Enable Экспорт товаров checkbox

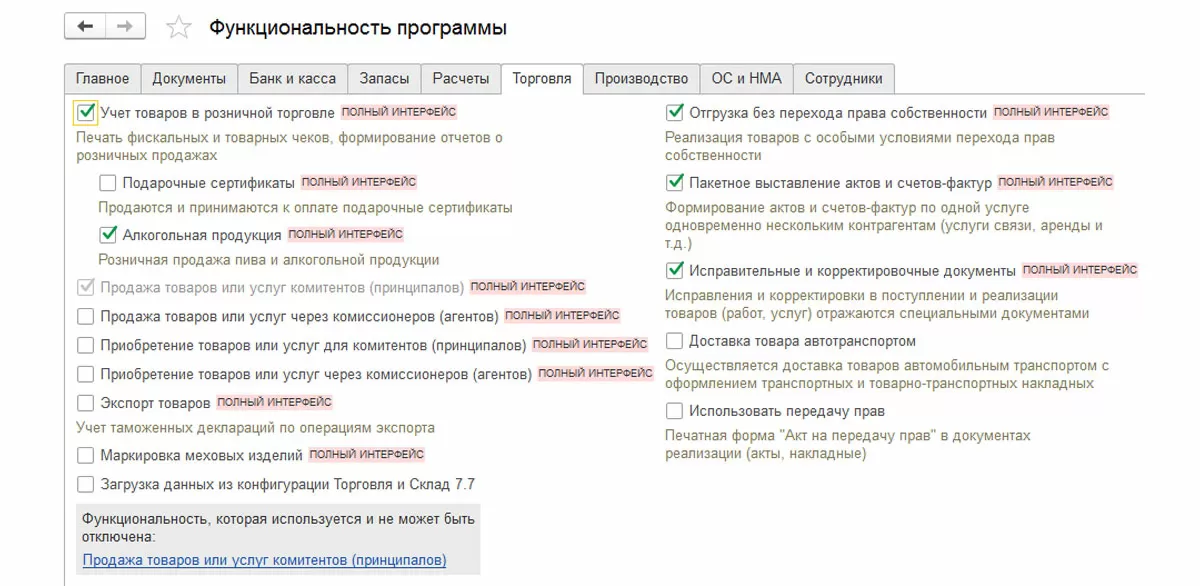pos(86,403)
